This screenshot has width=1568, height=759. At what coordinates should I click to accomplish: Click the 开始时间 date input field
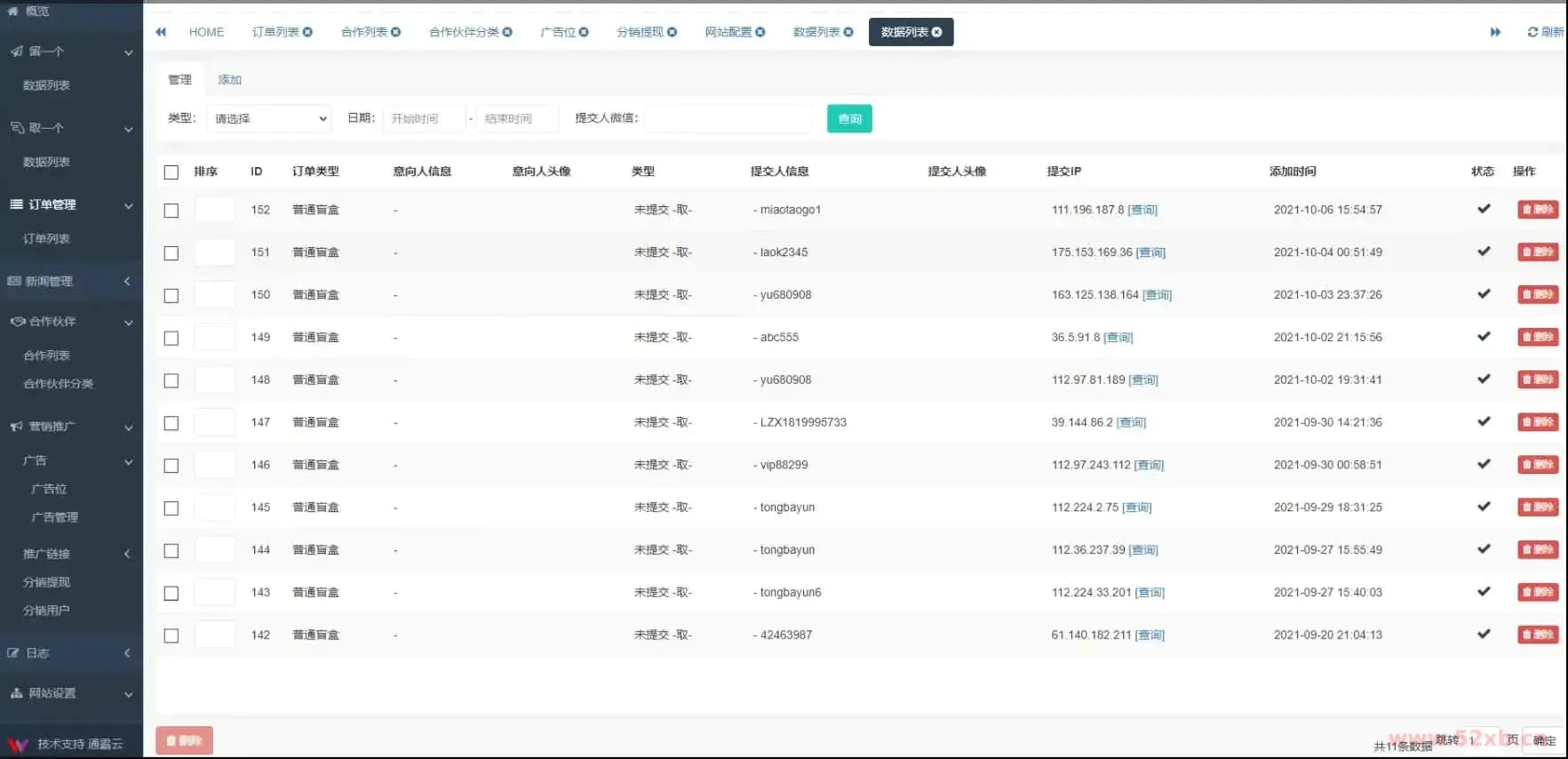tap(424, 118)
